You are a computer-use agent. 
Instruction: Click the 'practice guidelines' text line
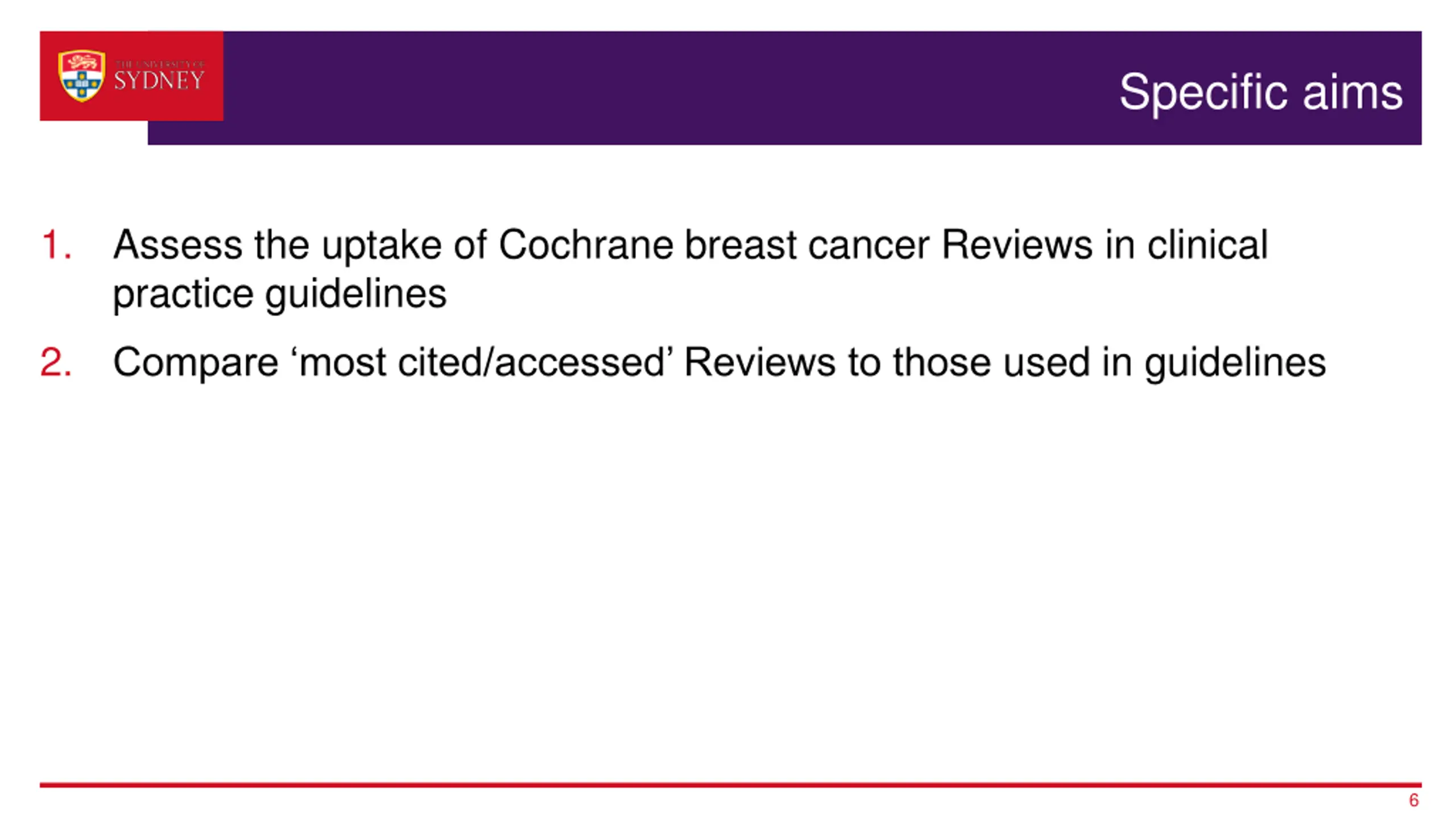(280, 295)
